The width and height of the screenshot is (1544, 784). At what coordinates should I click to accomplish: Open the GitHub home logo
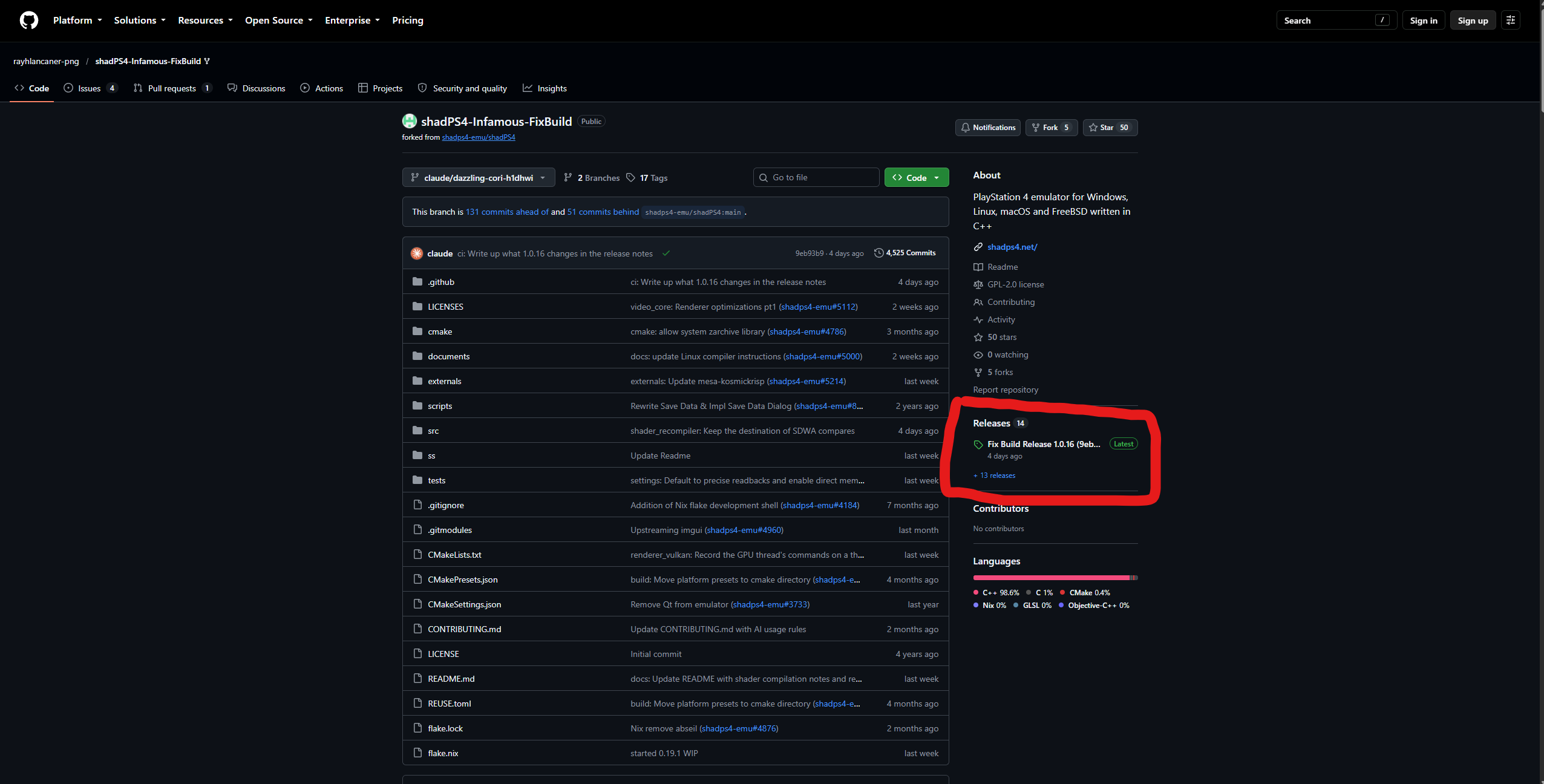[x=28, y=21]
